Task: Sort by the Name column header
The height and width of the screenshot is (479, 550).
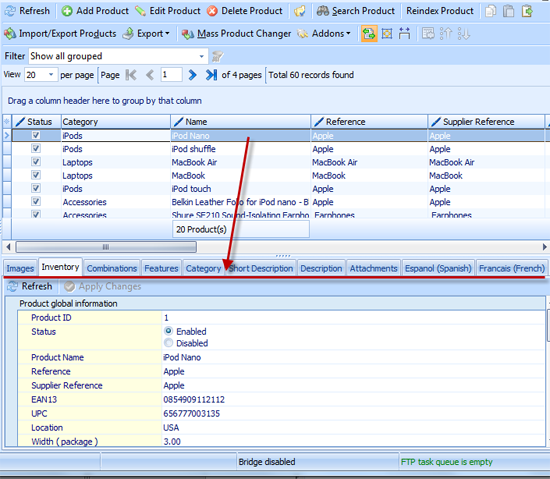Action: (240, 122)
